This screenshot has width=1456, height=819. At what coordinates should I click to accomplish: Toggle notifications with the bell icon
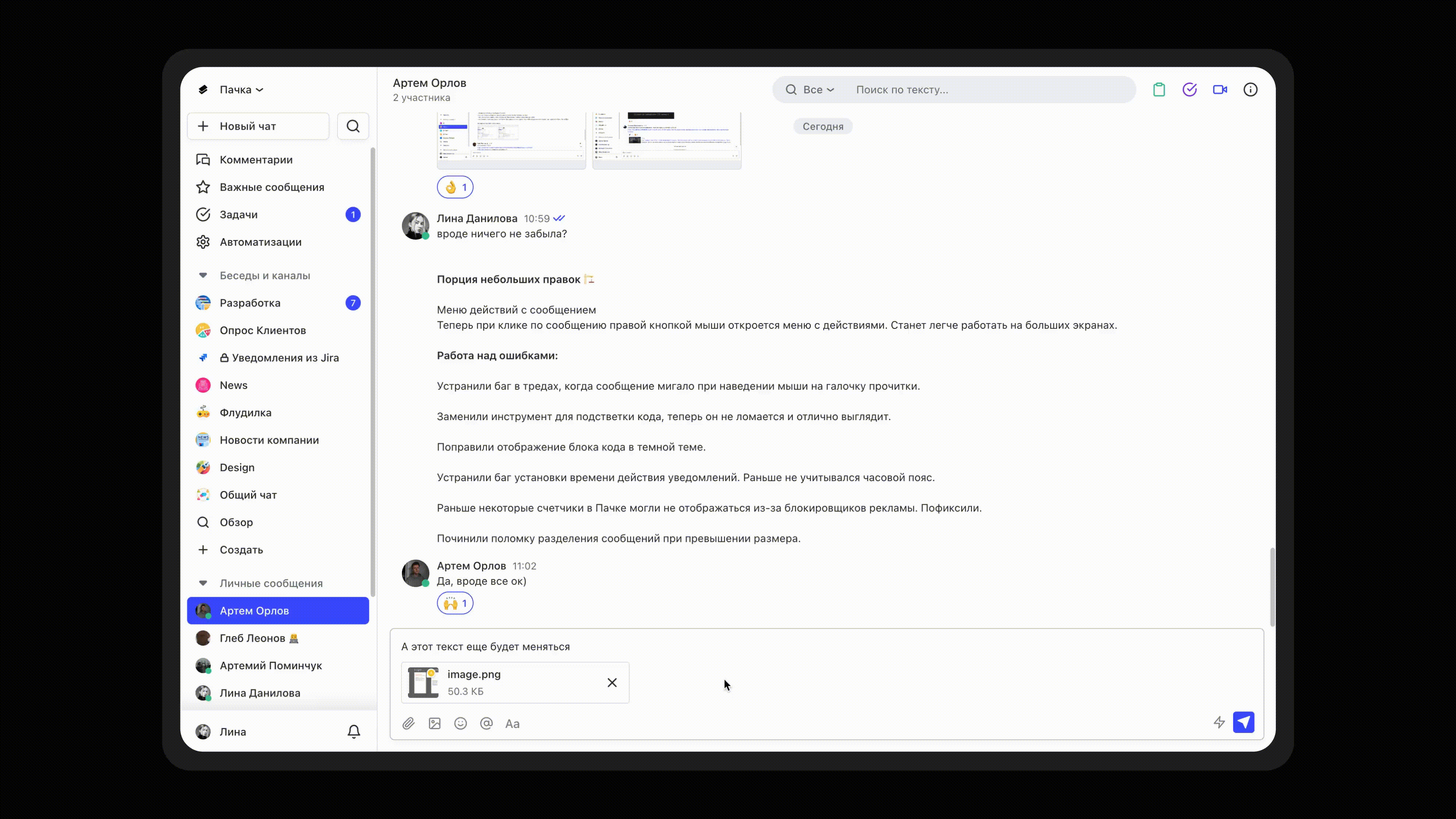(x=354, y=731)
